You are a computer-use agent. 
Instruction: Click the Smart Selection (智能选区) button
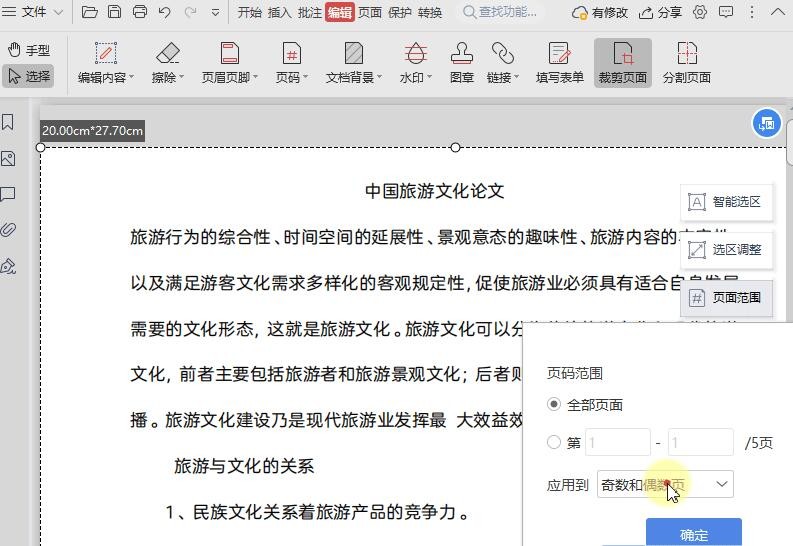tap(726, 202)
